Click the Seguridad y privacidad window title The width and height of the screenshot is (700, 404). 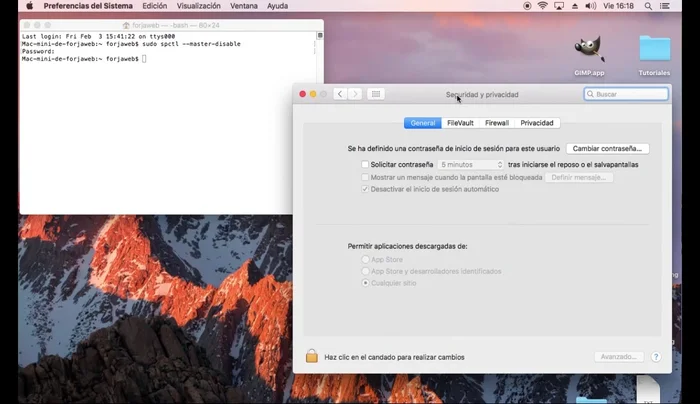482,94
